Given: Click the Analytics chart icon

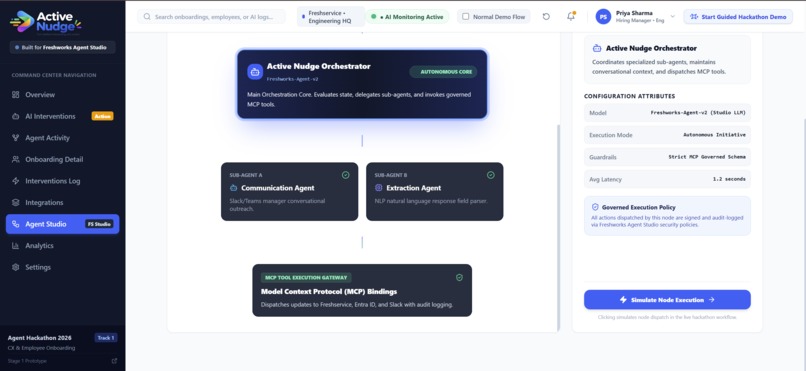Looking at the screenshot, I should pos(15,246).
